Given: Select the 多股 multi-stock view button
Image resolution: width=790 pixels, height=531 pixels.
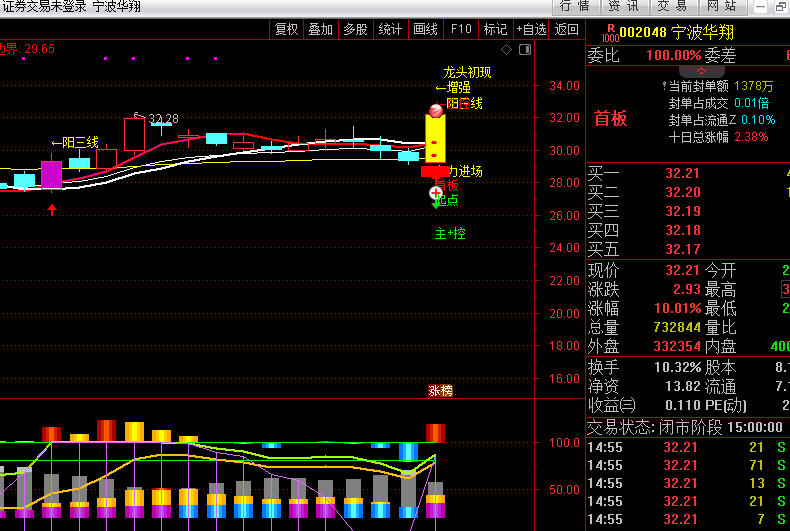Looking at the screenshot, I should [x=355, y=29].
